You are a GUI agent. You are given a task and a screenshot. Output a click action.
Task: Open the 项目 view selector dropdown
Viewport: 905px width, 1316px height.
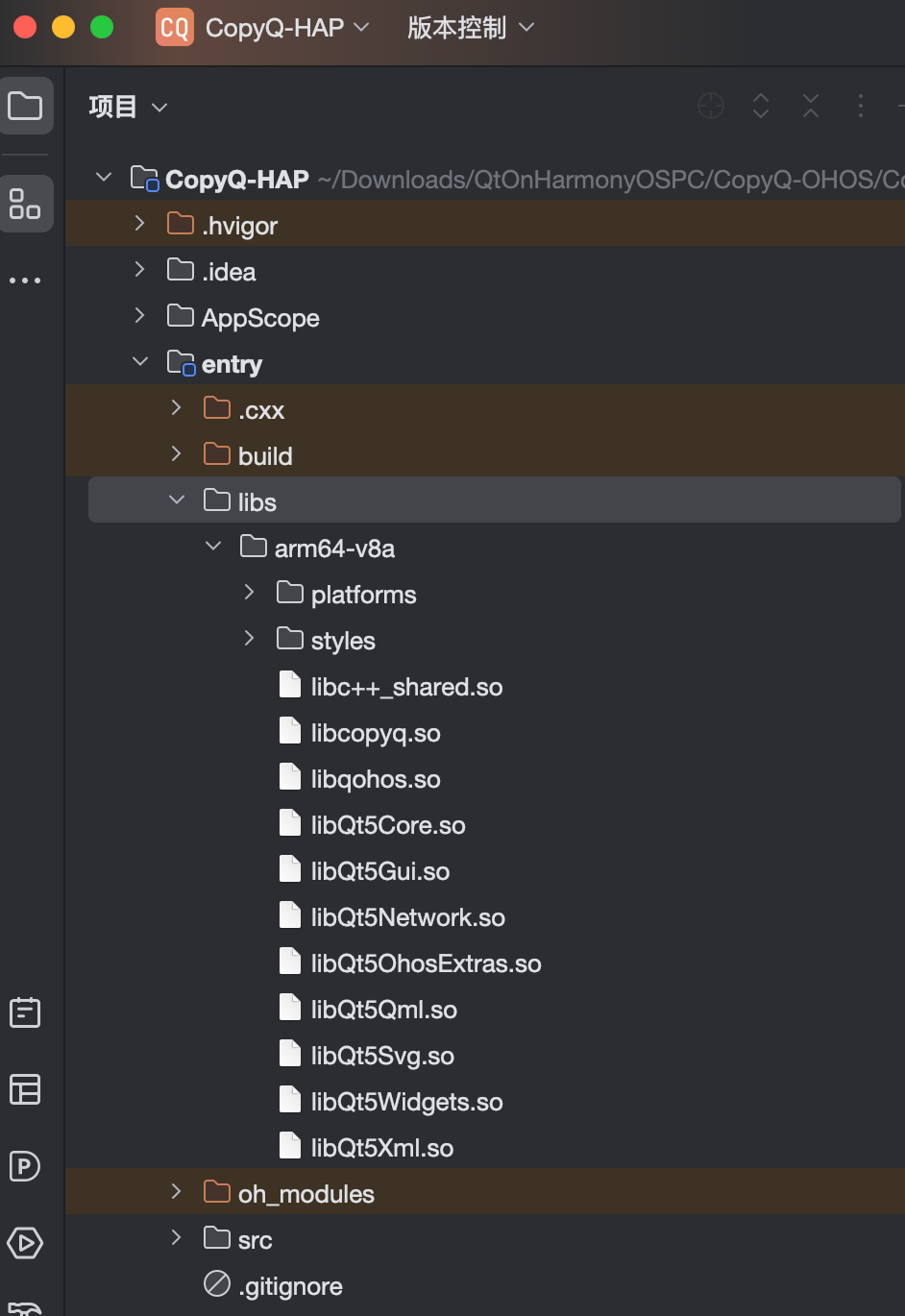[x=129, y=107]
